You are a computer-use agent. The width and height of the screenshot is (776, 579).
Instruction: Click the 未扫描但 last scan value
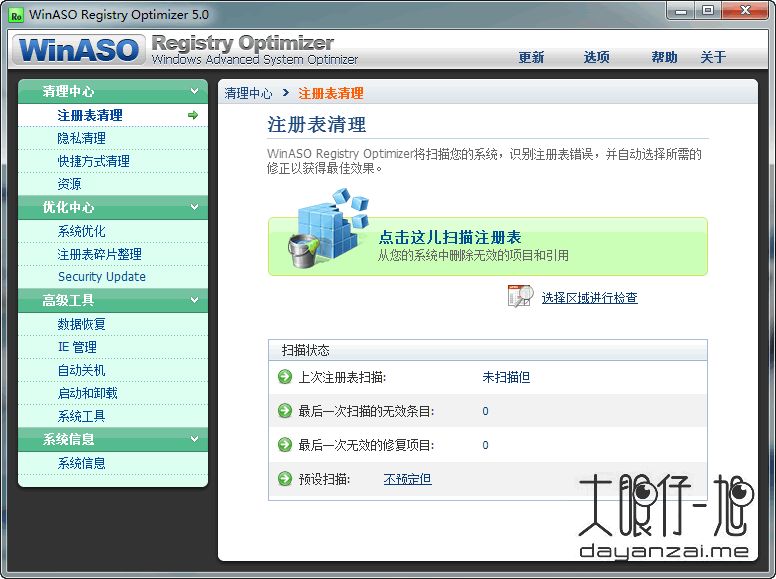click(506, 377)
